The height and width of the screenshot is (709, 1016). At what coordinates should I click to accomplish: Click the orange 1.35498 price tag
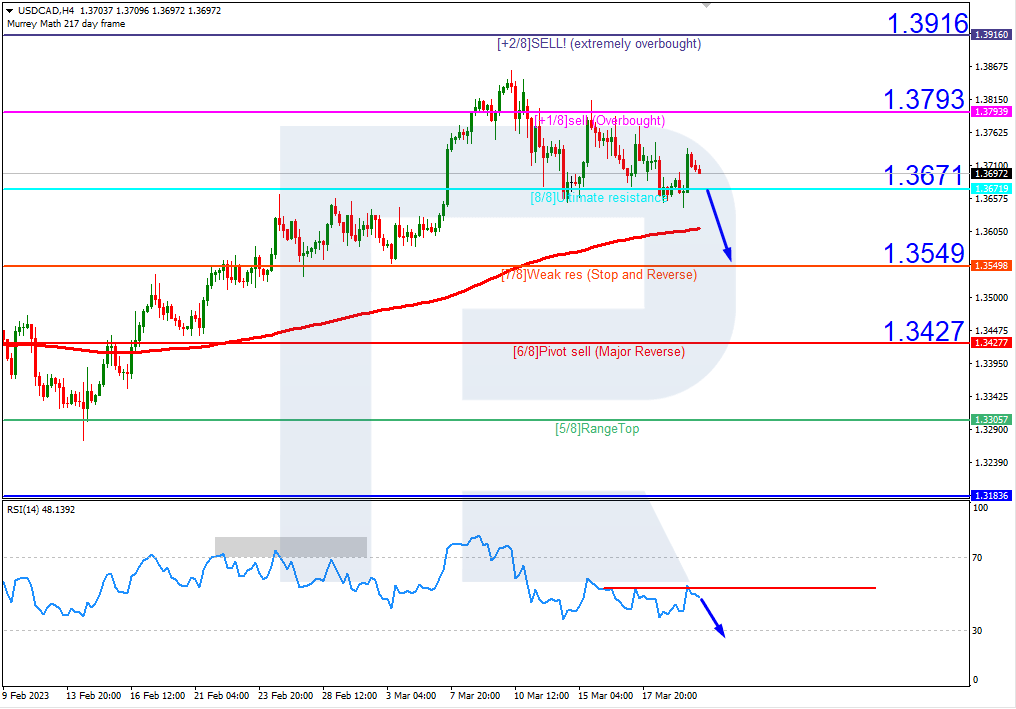[991, 266]
